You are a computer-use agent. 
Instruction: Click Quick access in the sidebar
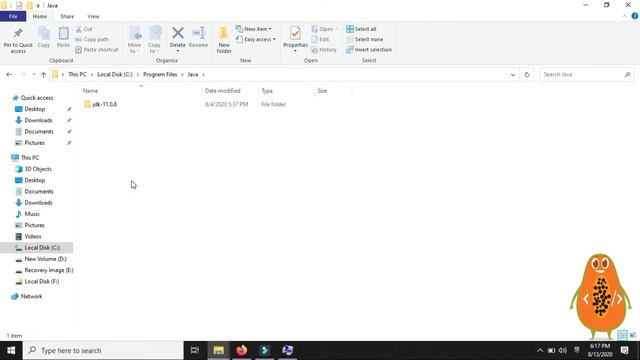(33, 98)
